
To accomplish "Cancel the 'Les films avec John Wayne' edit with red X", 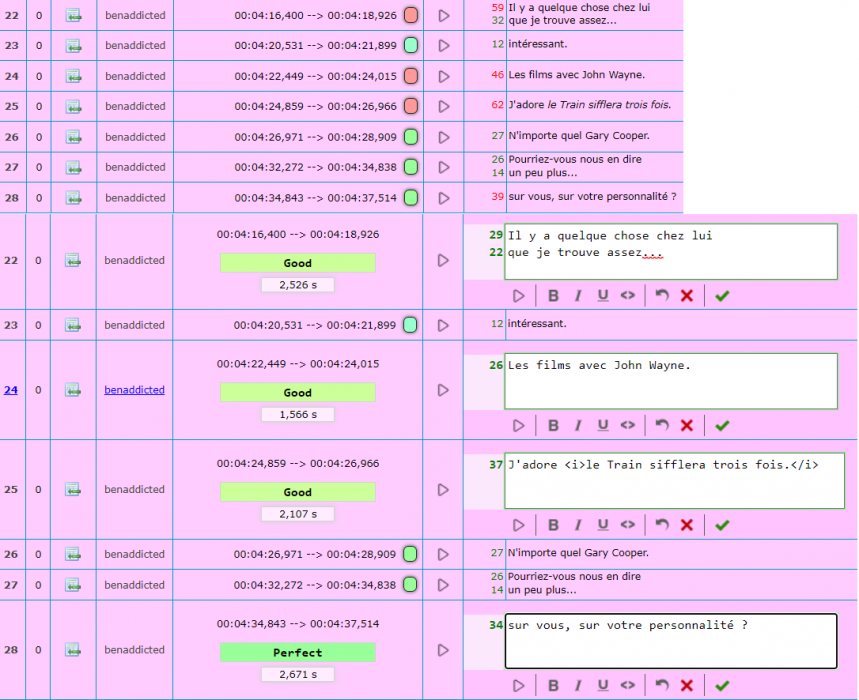I will click(686, 425).
